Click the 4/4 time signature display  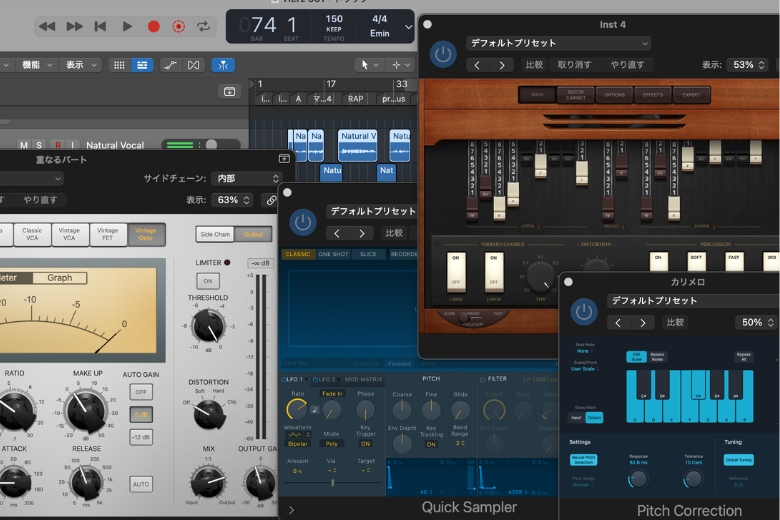coord(380,19)
